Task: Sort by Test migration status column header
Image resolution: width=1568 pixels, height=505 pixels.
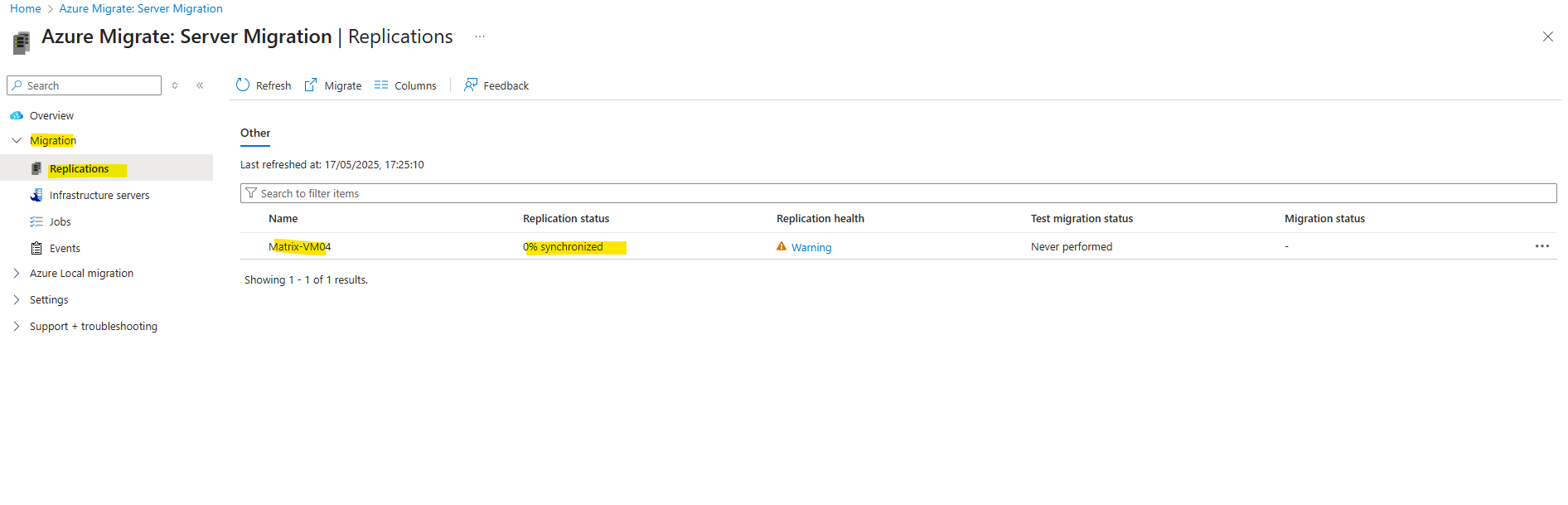Action: [x=1082, y=219]
